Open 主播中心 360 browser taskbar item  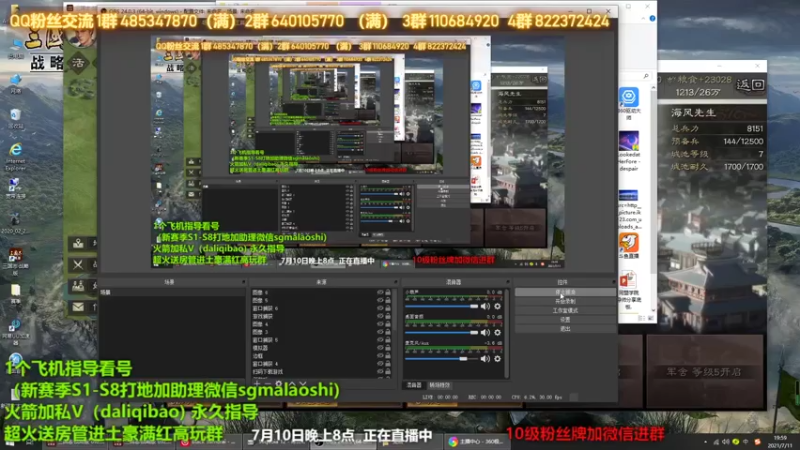(x=476, y=442)
